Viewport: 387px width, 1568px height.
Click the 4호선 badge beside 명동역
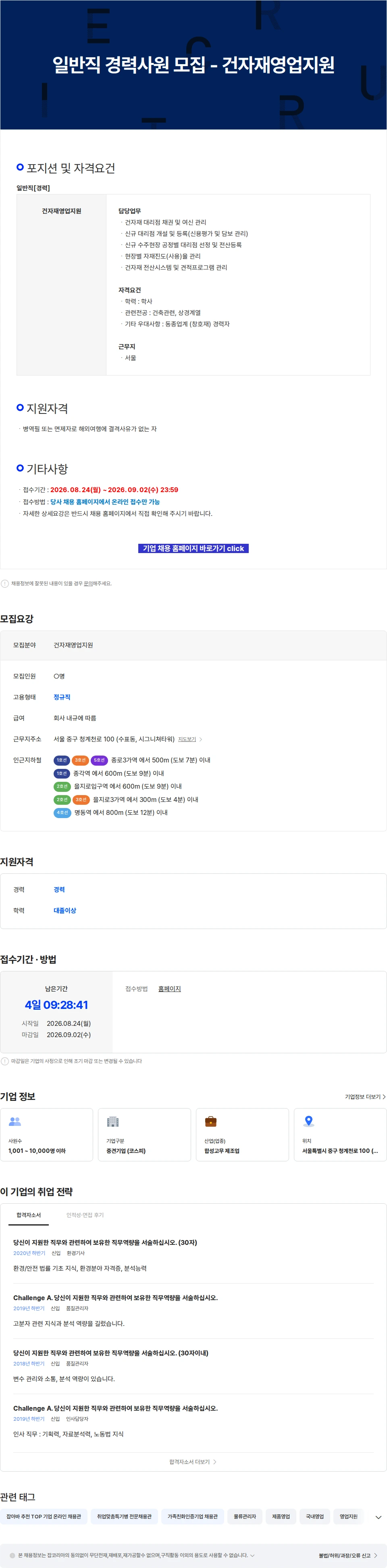pyautogui.click(x=62, y=812)
